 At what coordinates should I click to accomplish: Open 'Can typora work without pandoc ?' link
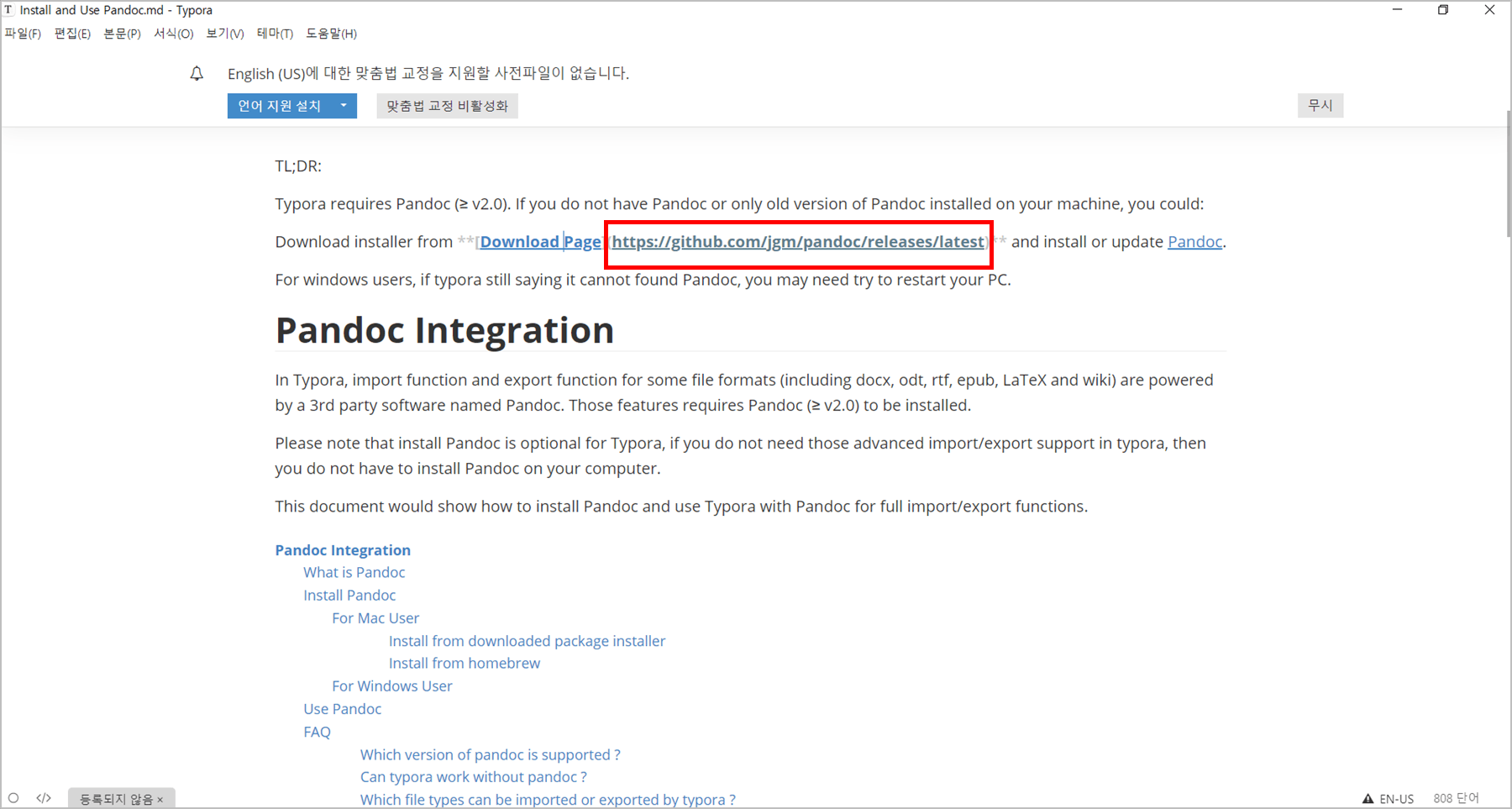click(474, 777)
